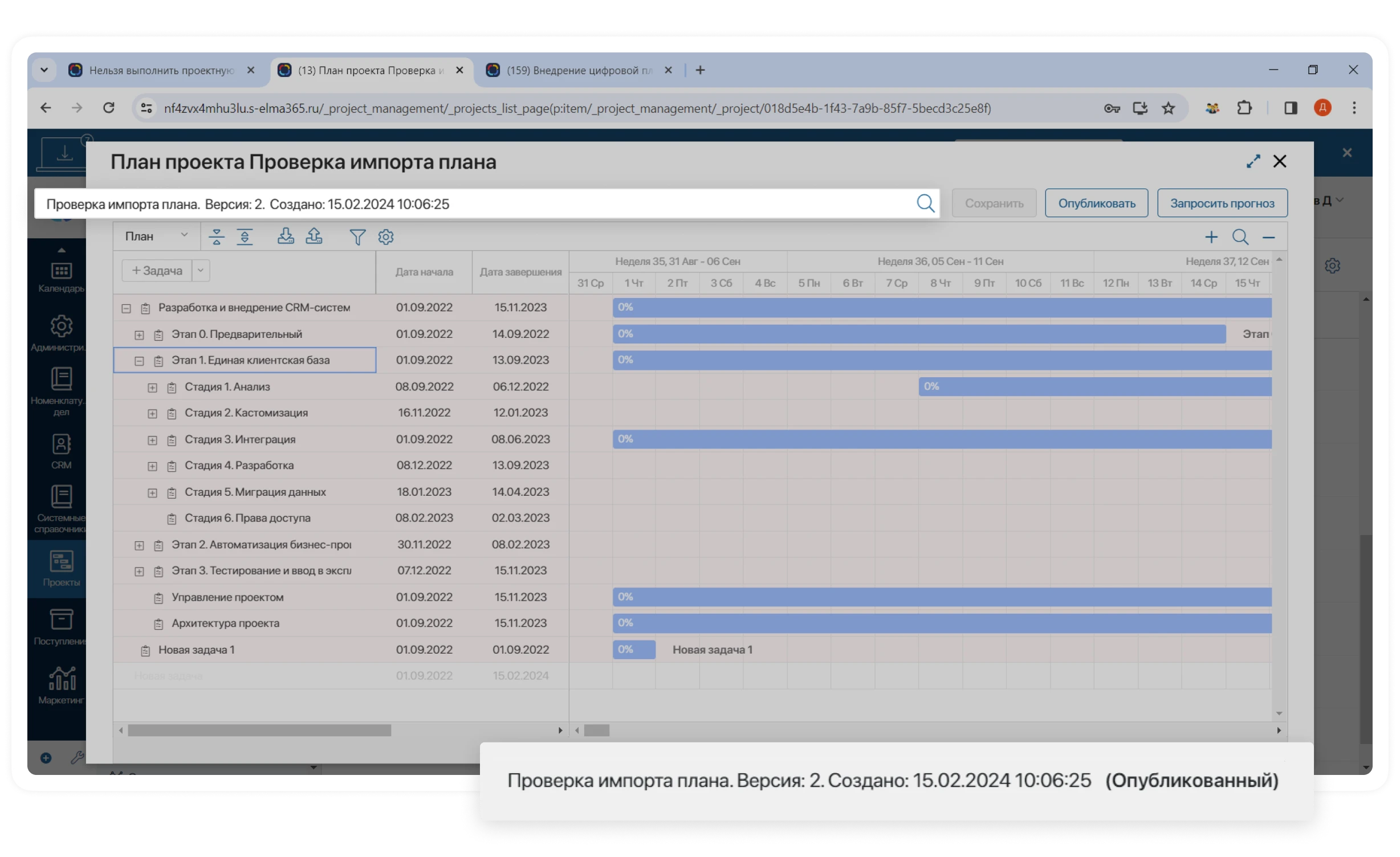This screenshot has height=857, width=1400.
Task: Zoom in Gantt chart with plus icon
Action: pos(1211,237)
